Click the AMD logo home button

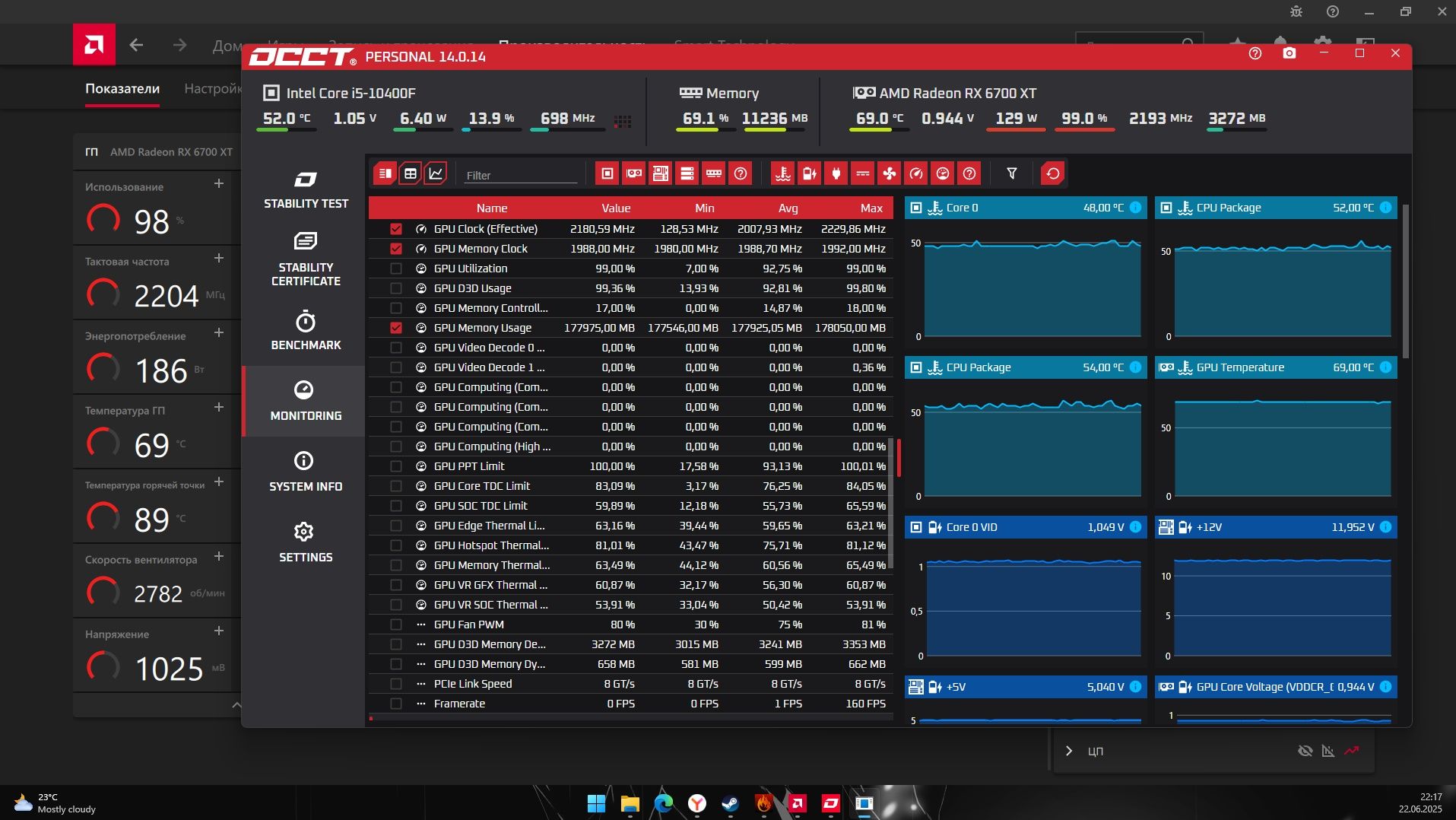click(94, 44)
